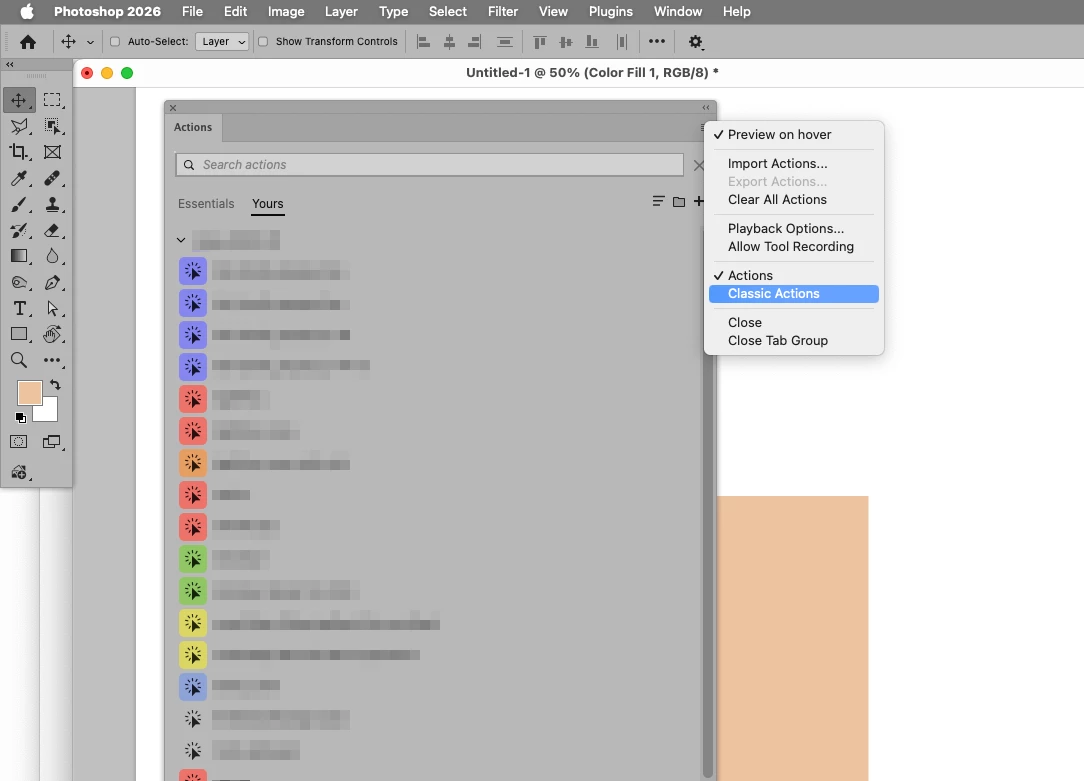1084x781 pixels.
Task: Select the Object Selection tool
Action: (53, 126)
